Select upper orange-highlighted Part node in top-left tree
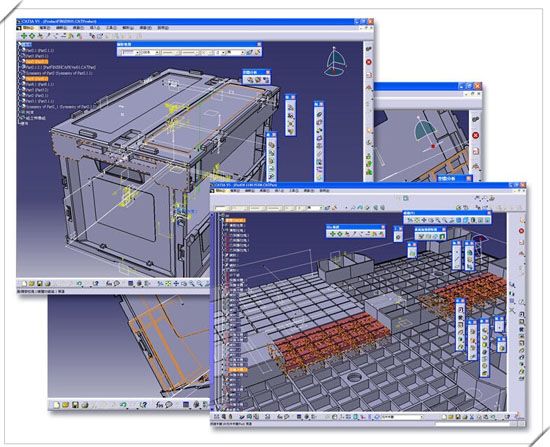The width and height of the screenshot is (550, 447). click(36, 61)
